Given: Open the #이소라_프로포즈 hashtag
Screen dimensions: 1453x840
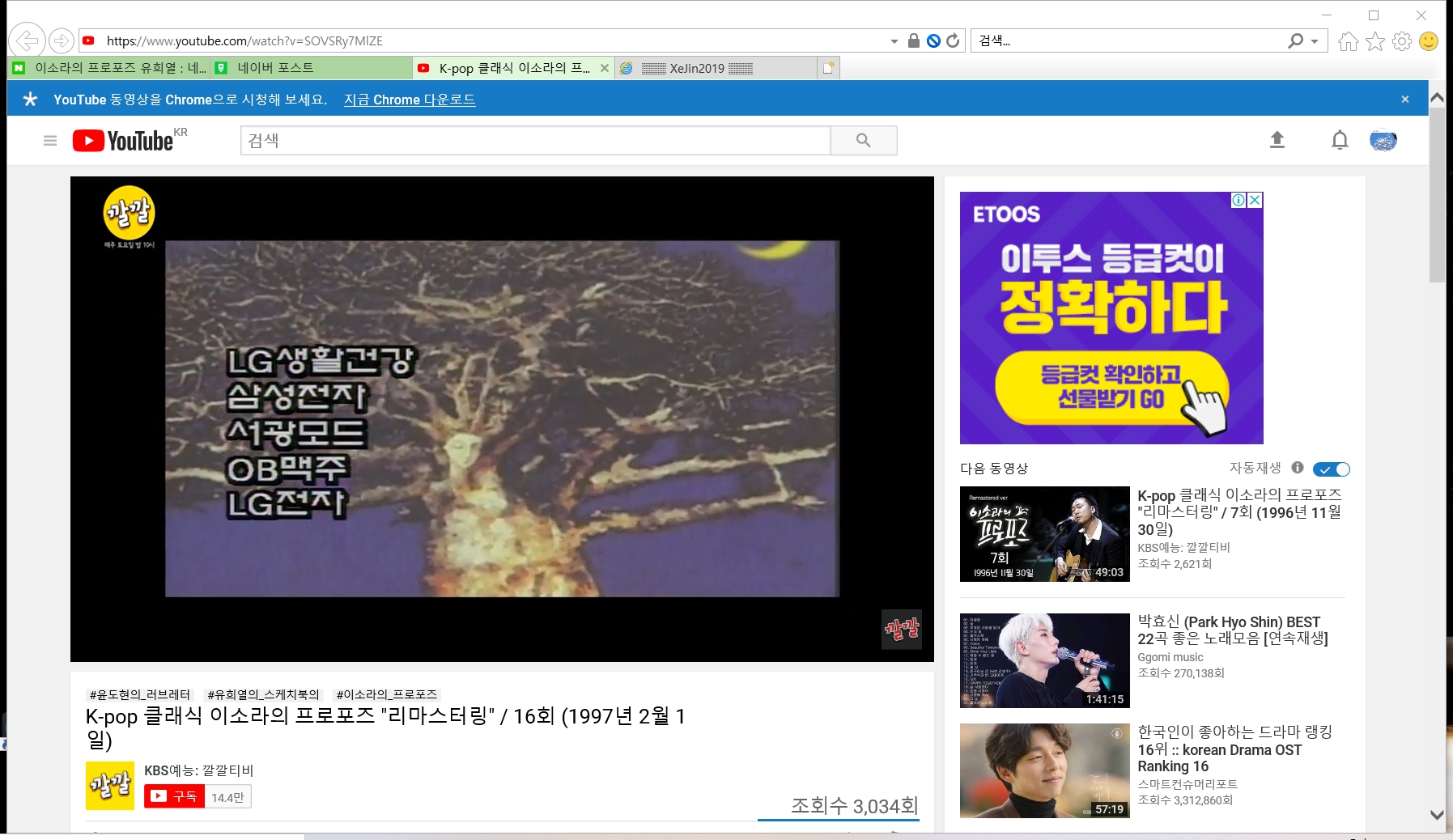Looking at the screenshot, I should 387,694.
